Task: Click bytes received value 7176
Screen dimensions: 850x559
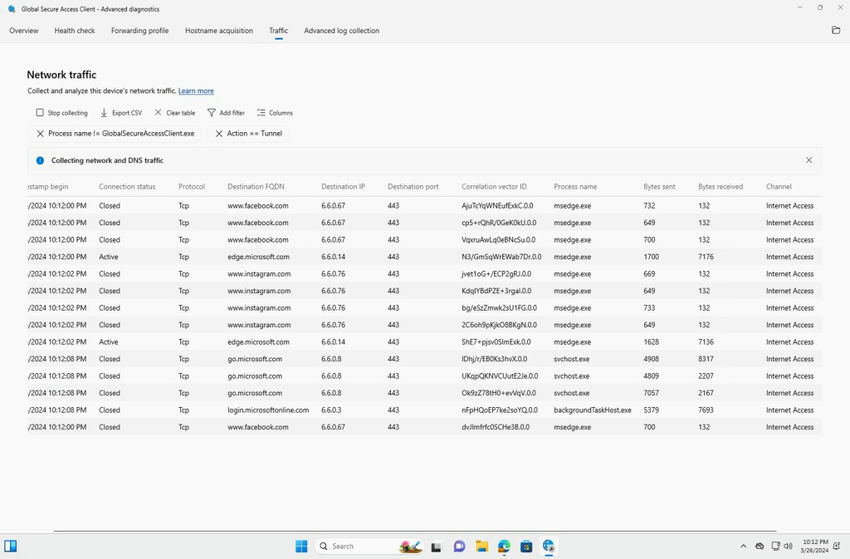Action: (x=706, y=256)
